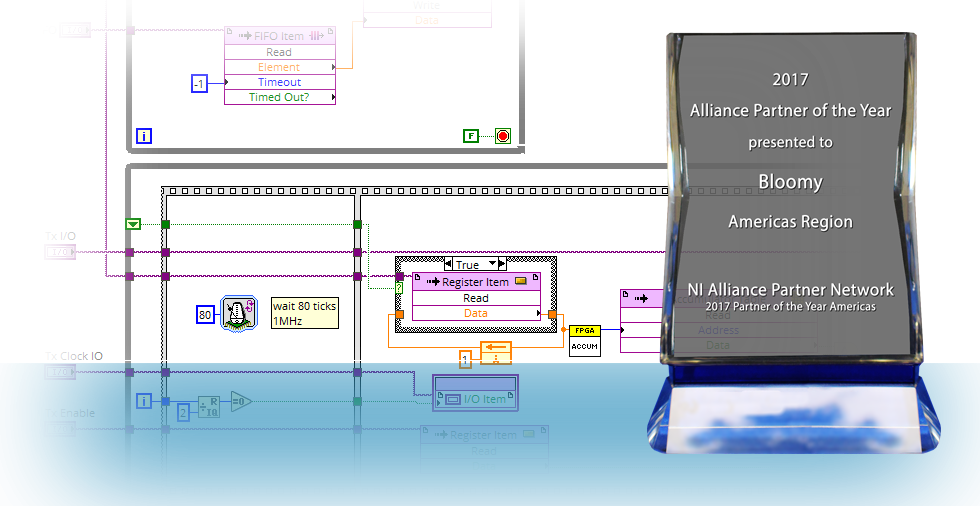Select the blue 2 divisor constant
980x506 pixels.
[183, 413]
